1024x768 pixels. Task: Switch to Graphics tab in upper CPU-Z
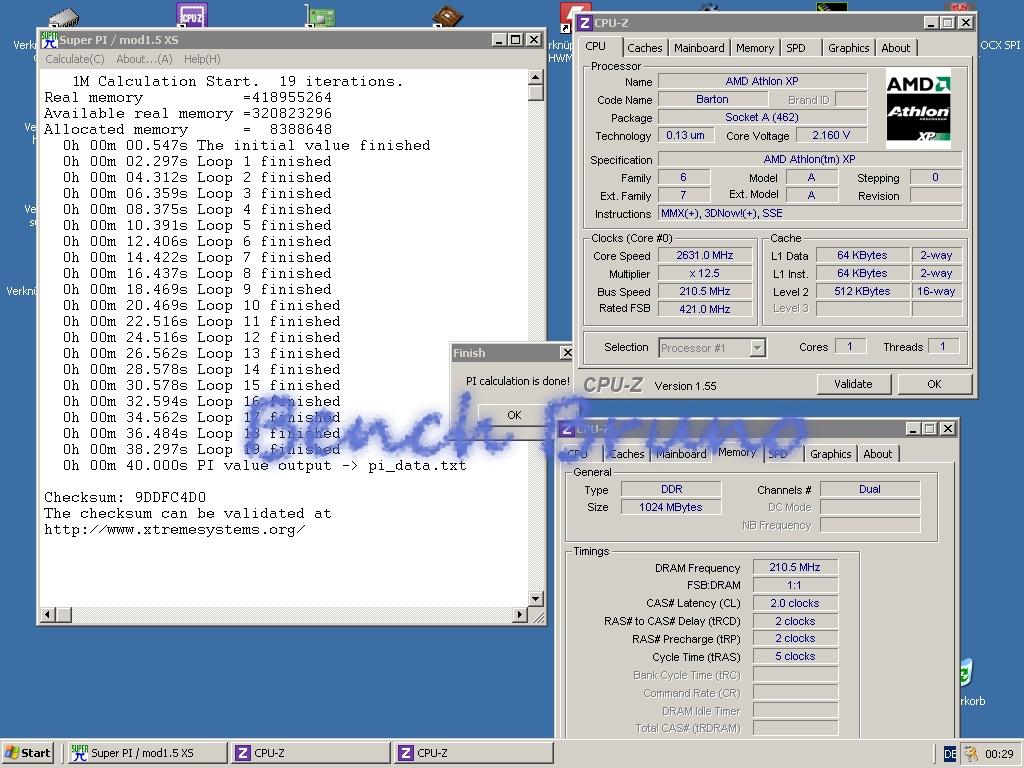tap(848, 48)
